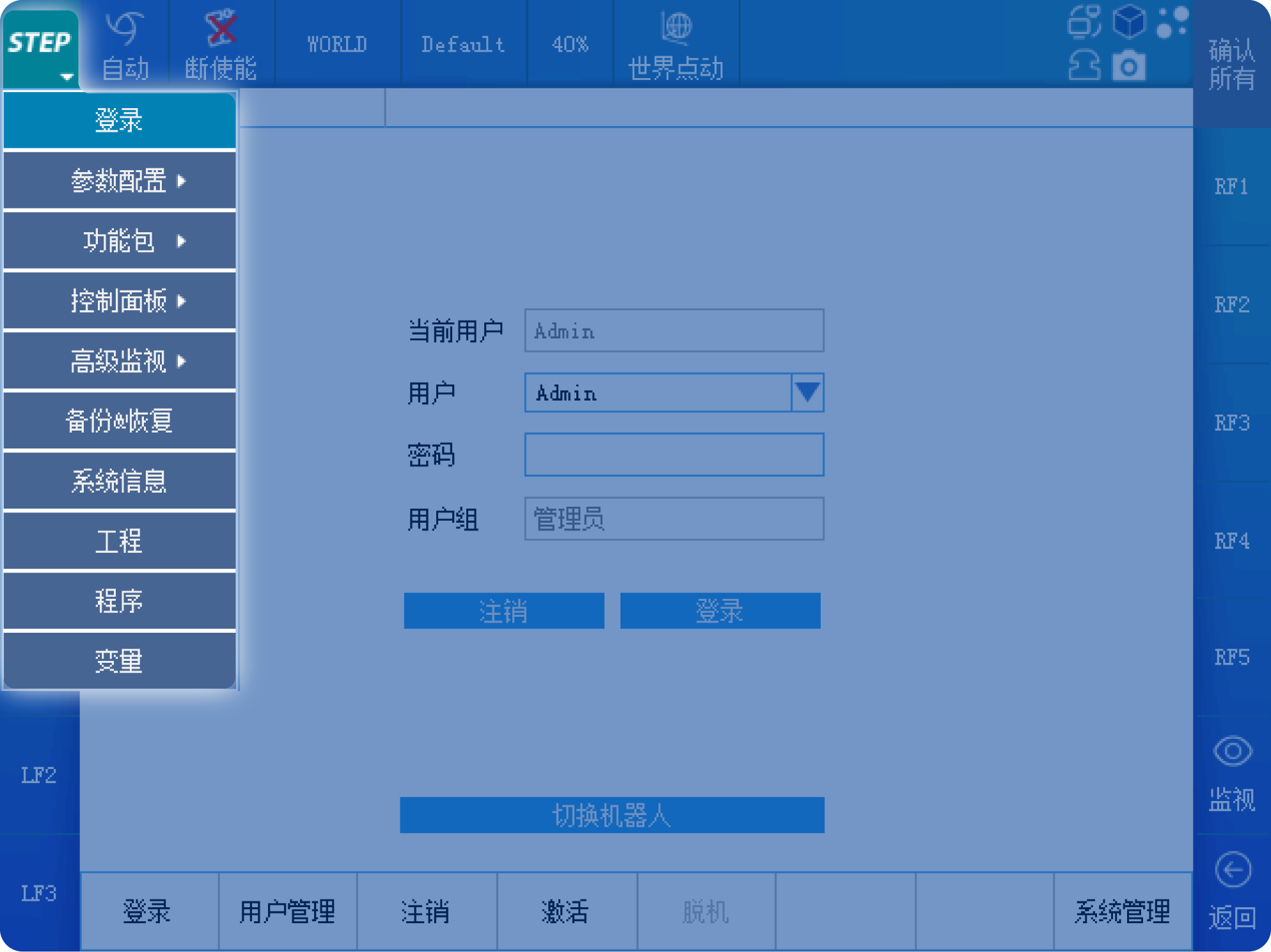Select 登录 in the STEP menu

coord(120,120)
